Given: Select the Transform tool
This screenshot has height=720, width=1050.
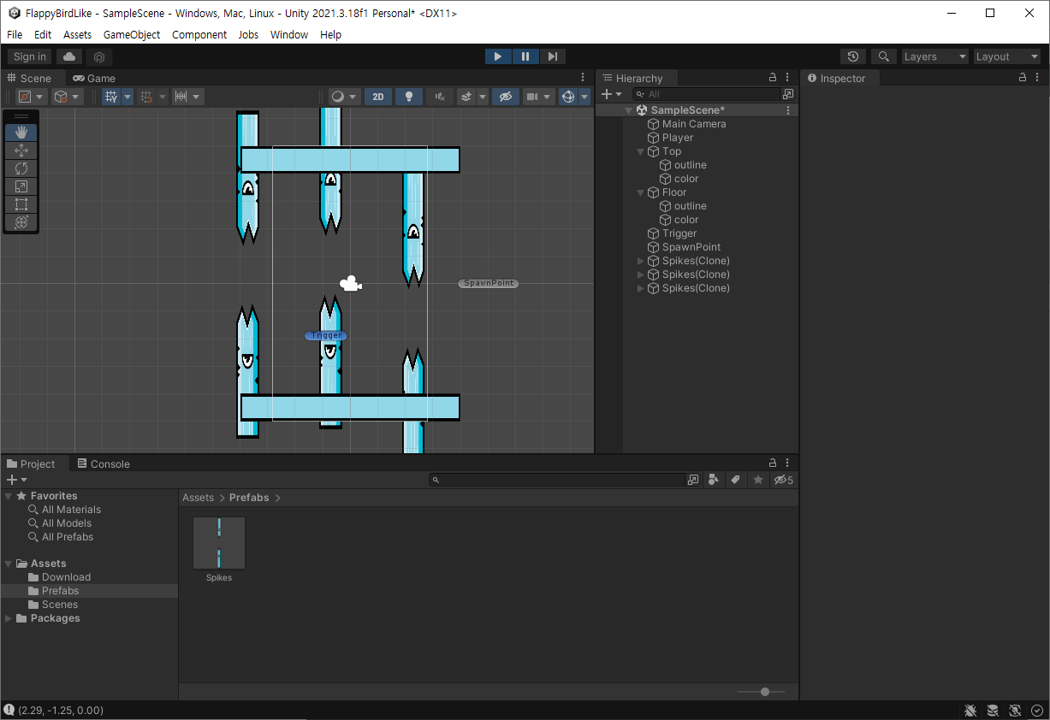Looking at the screenshot, I should pyautogui.click(x=21, y=222).
